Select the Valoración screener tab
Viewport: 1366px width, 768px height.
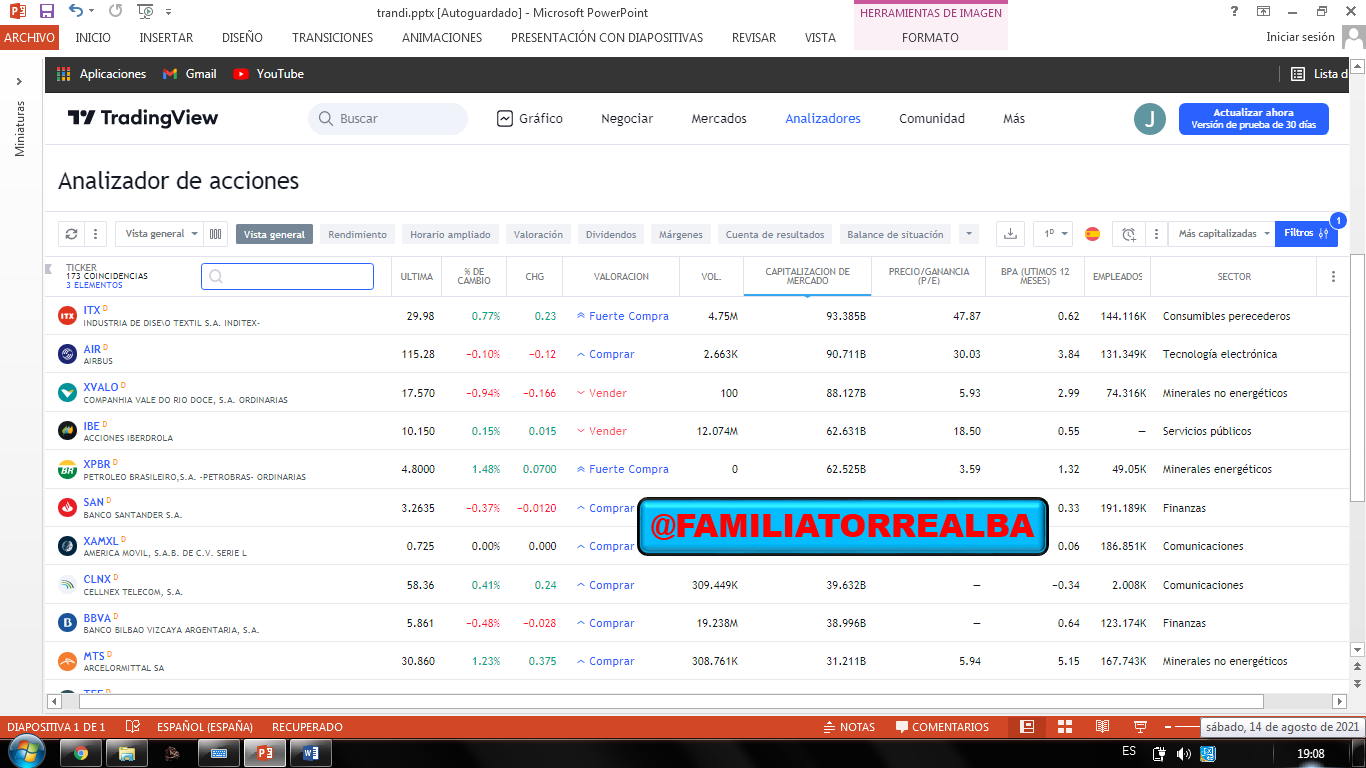tap(538, 234)
